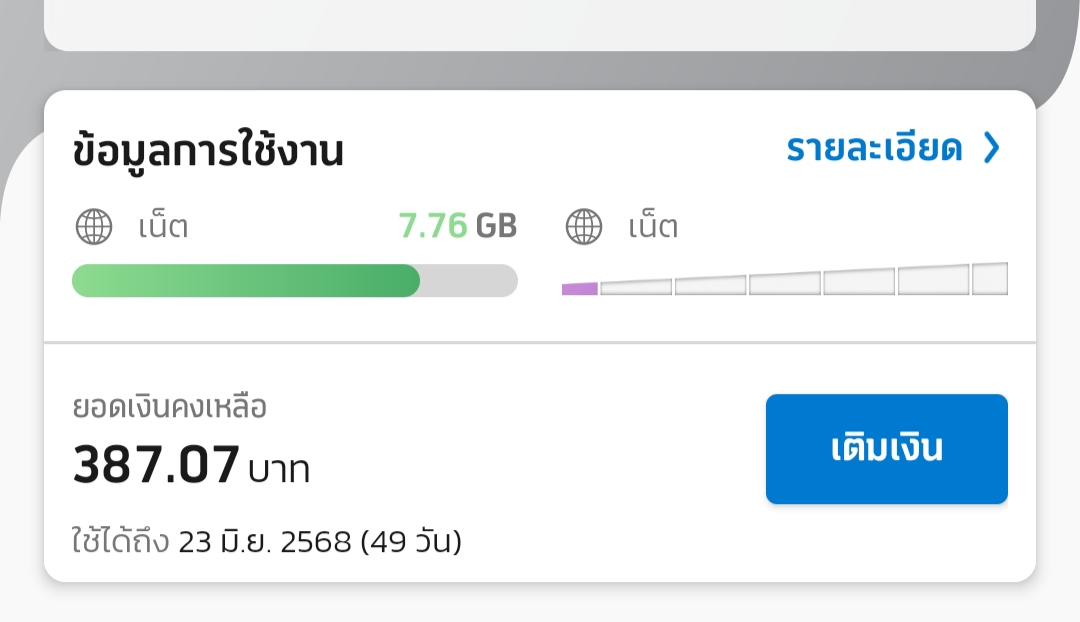The image size is (1080, 622).
Task: Tap the blue chevron next to รายละเอียด
Action: coord(991,147)
